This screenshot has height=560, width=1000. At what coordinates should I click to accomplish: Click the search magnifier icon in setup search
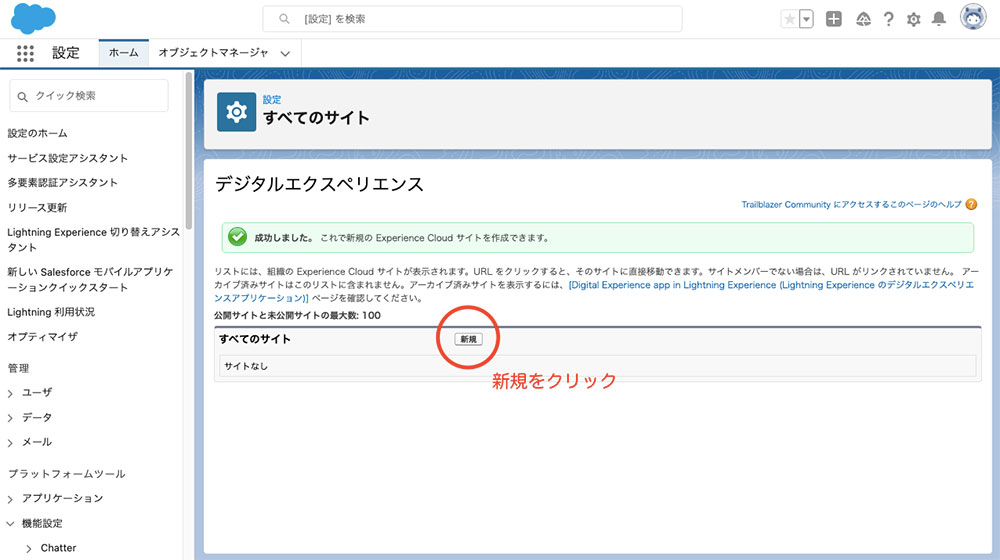284,19
